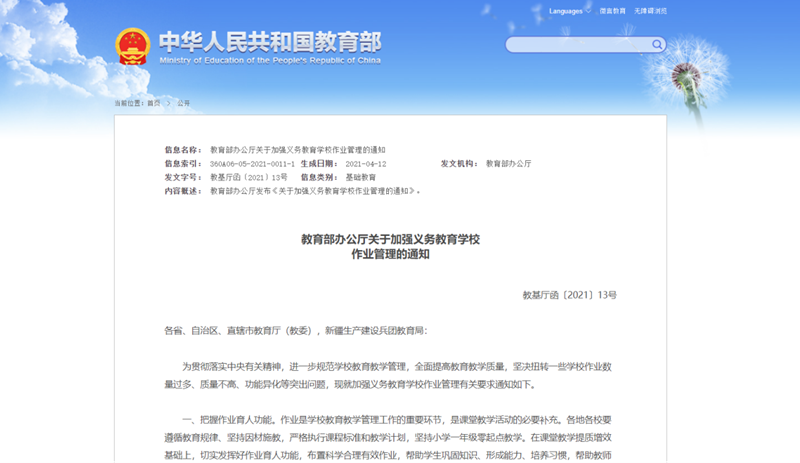Click the issuer value 教育部办公厅
800x463 pixels.
(508, 164)
